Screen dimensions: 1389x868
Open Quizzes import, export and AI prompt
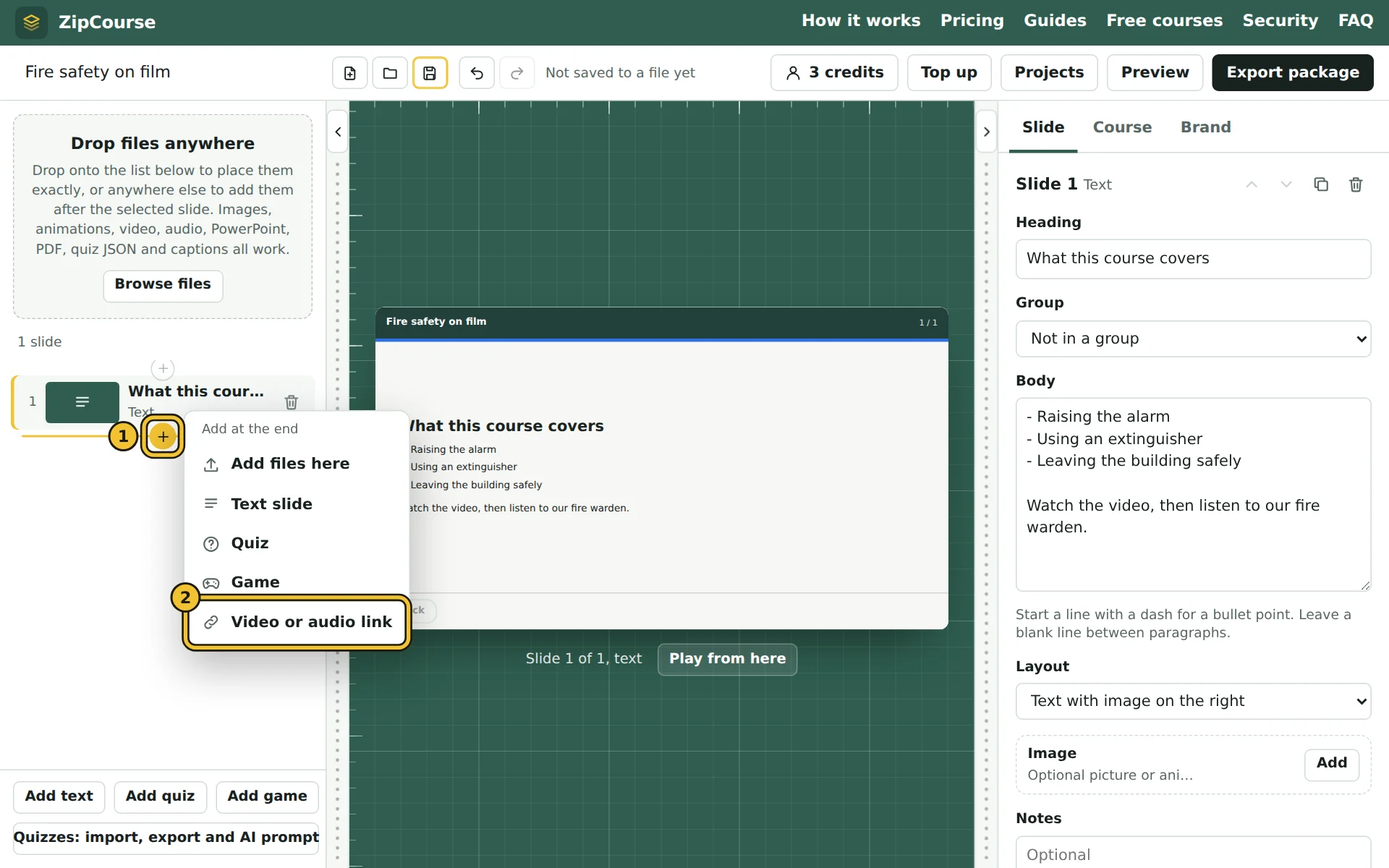coord(166,838)
